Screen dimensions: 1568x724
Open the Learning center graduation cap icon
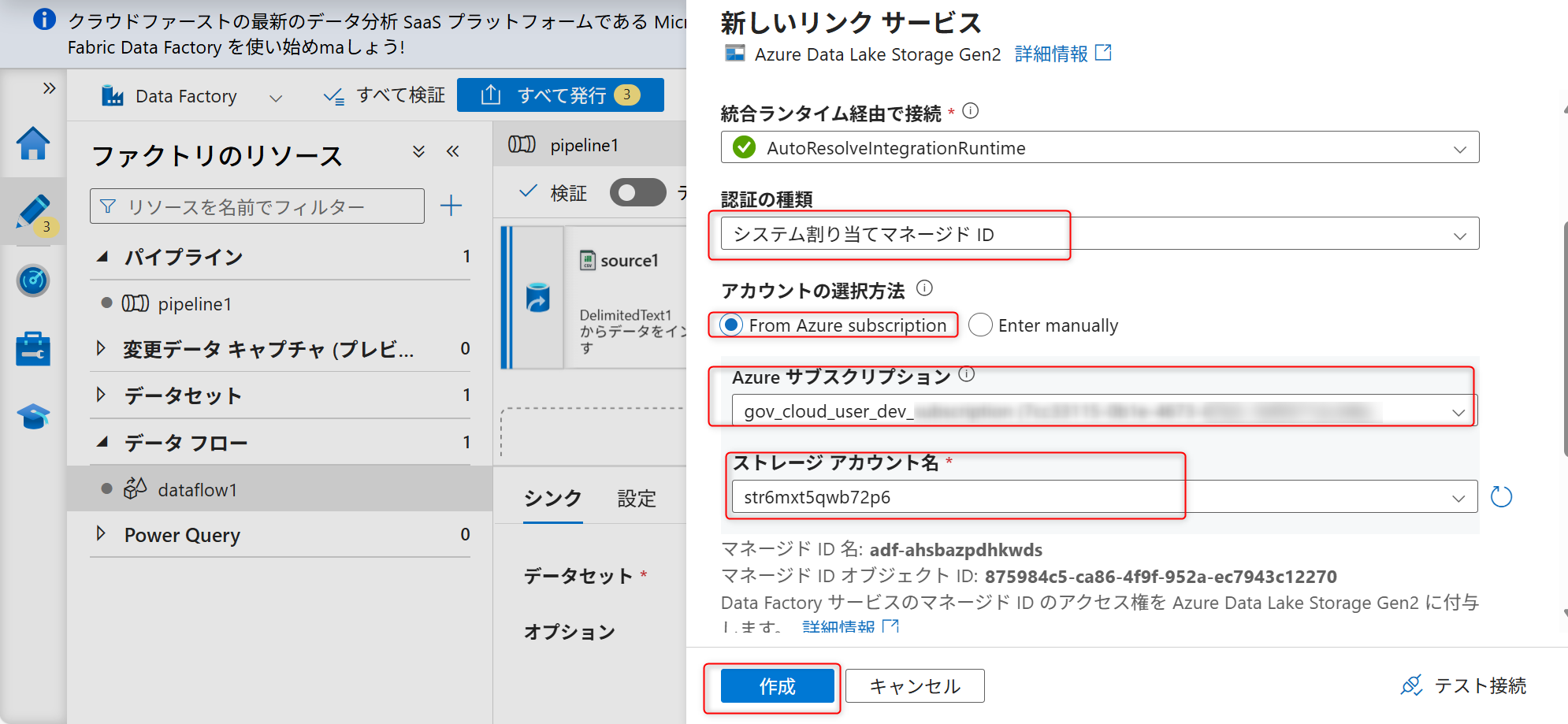click(32, 416)
